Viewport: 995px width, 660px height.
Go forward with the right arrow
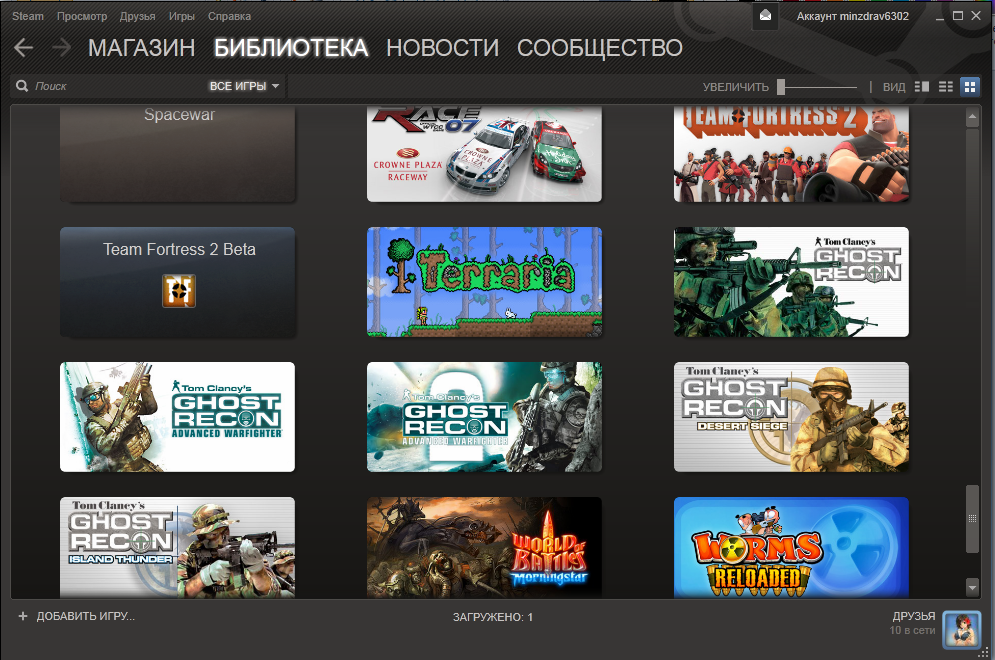[x=62, y=47]
